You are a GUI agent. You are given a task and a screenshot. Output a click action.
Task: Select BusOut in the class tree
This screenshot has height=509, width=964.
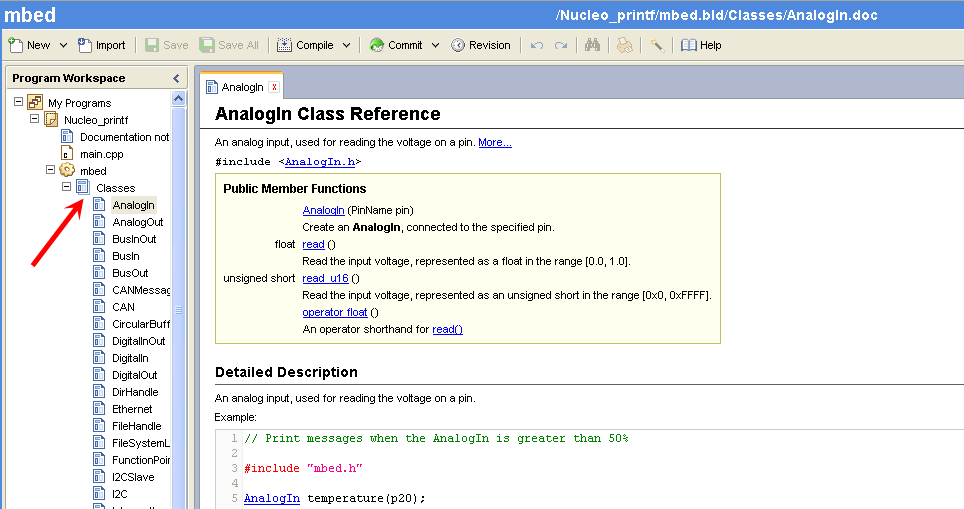point(130,273)
